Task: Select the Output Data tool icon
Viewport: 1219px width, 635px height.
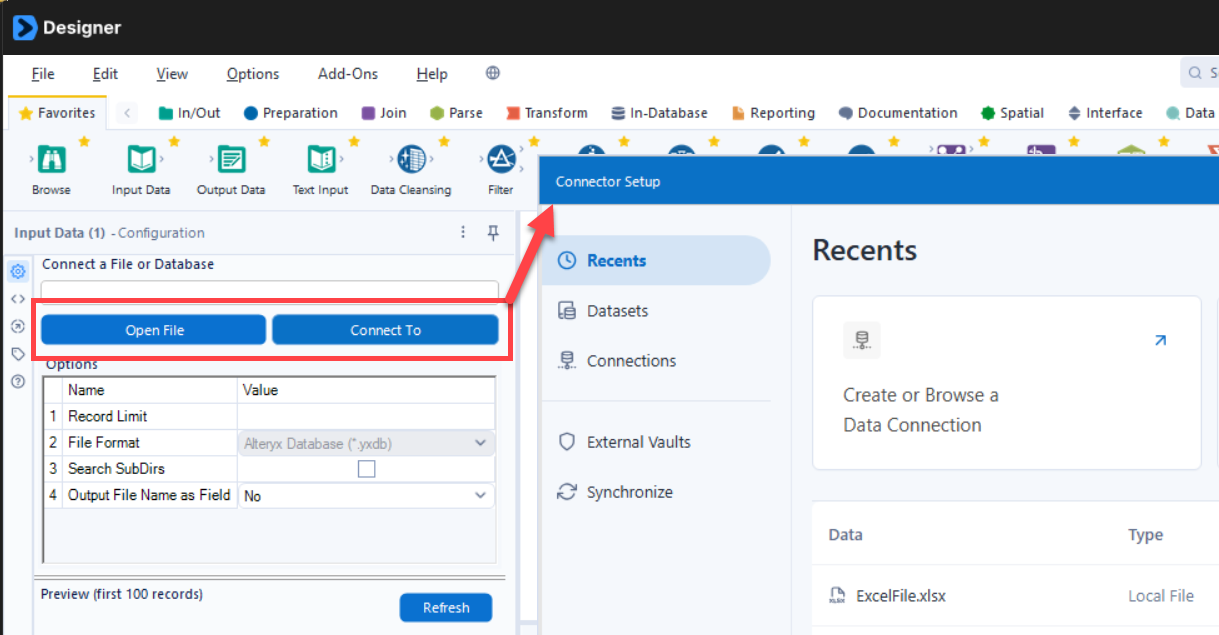Action: [x=231, y=160]
